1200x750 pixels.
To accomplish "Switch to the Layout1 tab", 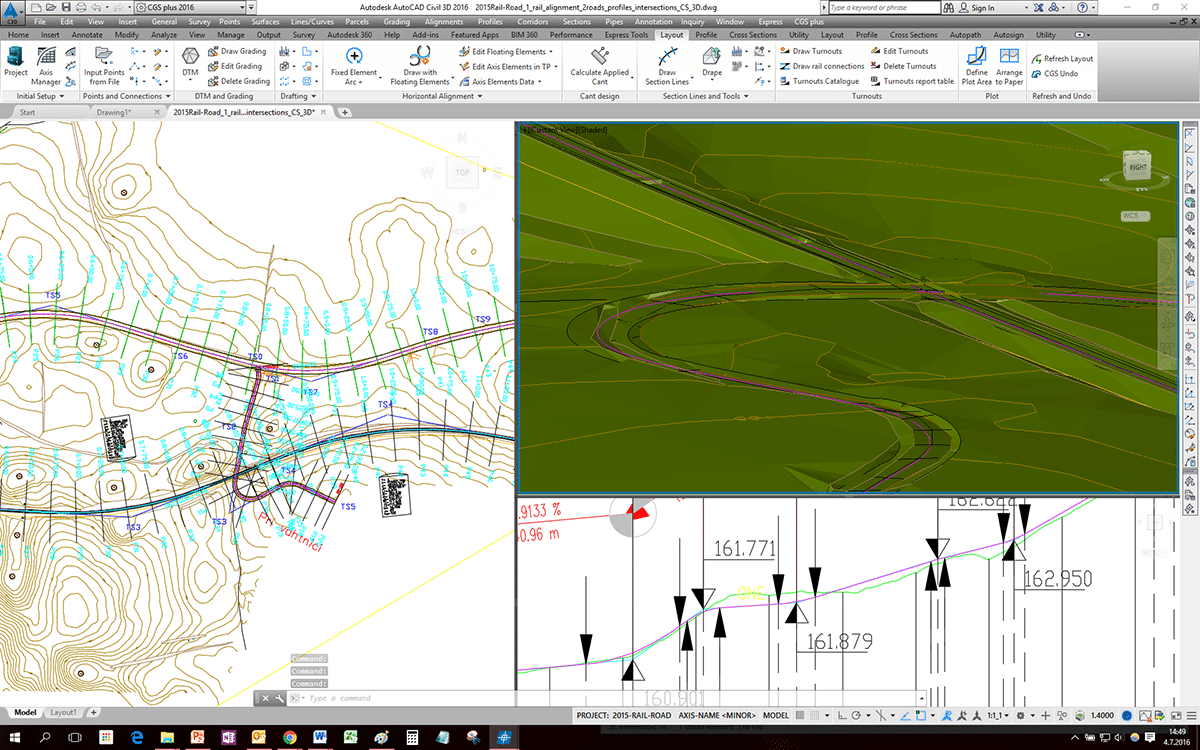I will (63, 713).
